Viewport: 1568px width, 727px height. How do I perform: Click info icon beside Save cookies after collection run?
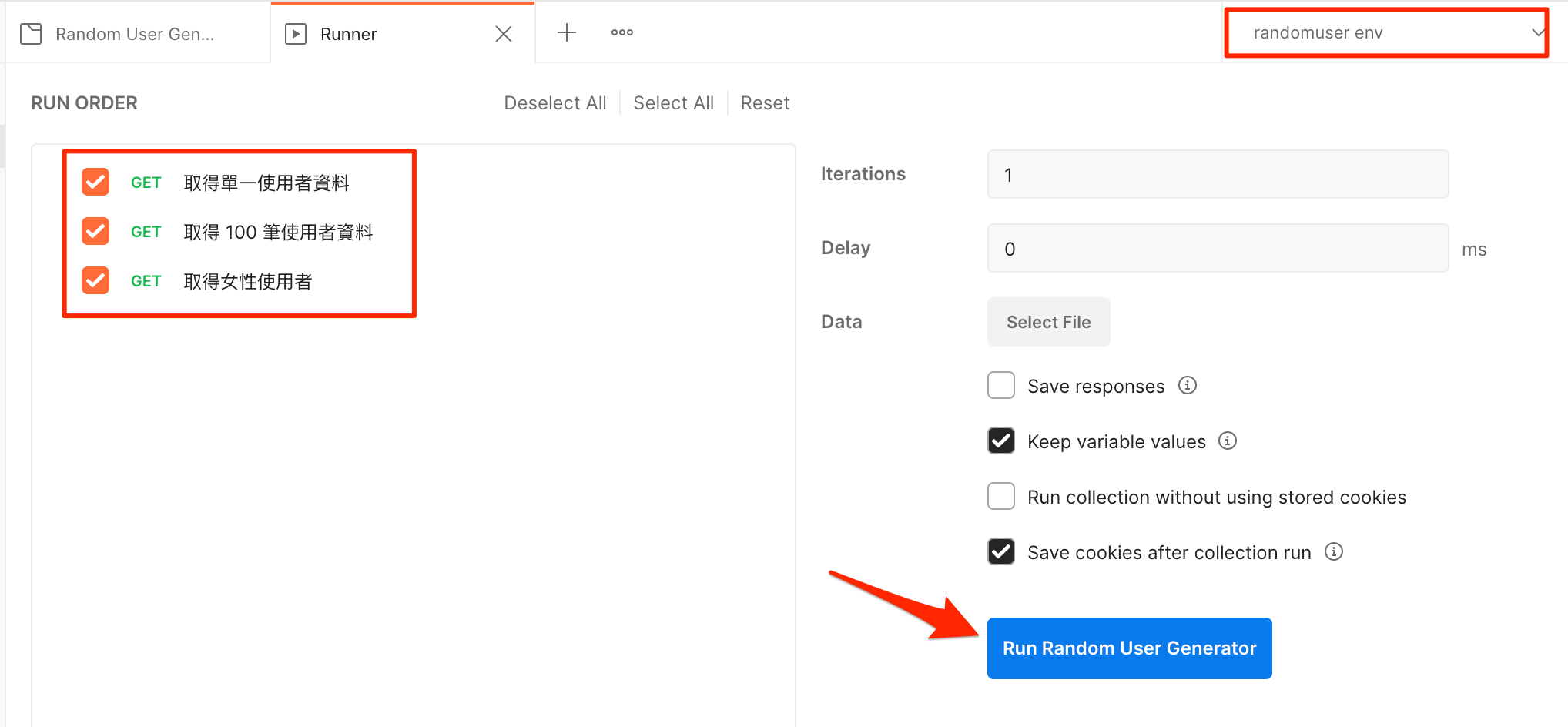coord(1334,551)
